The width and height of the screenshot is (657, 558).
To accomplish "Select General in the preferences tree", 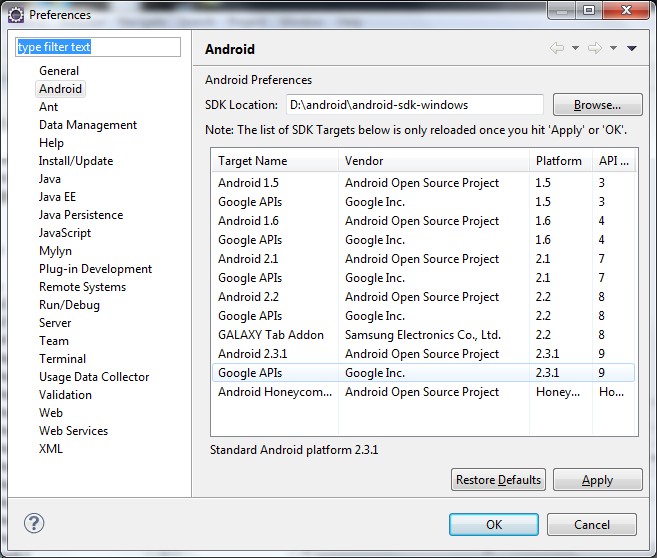I will (59, 71).
